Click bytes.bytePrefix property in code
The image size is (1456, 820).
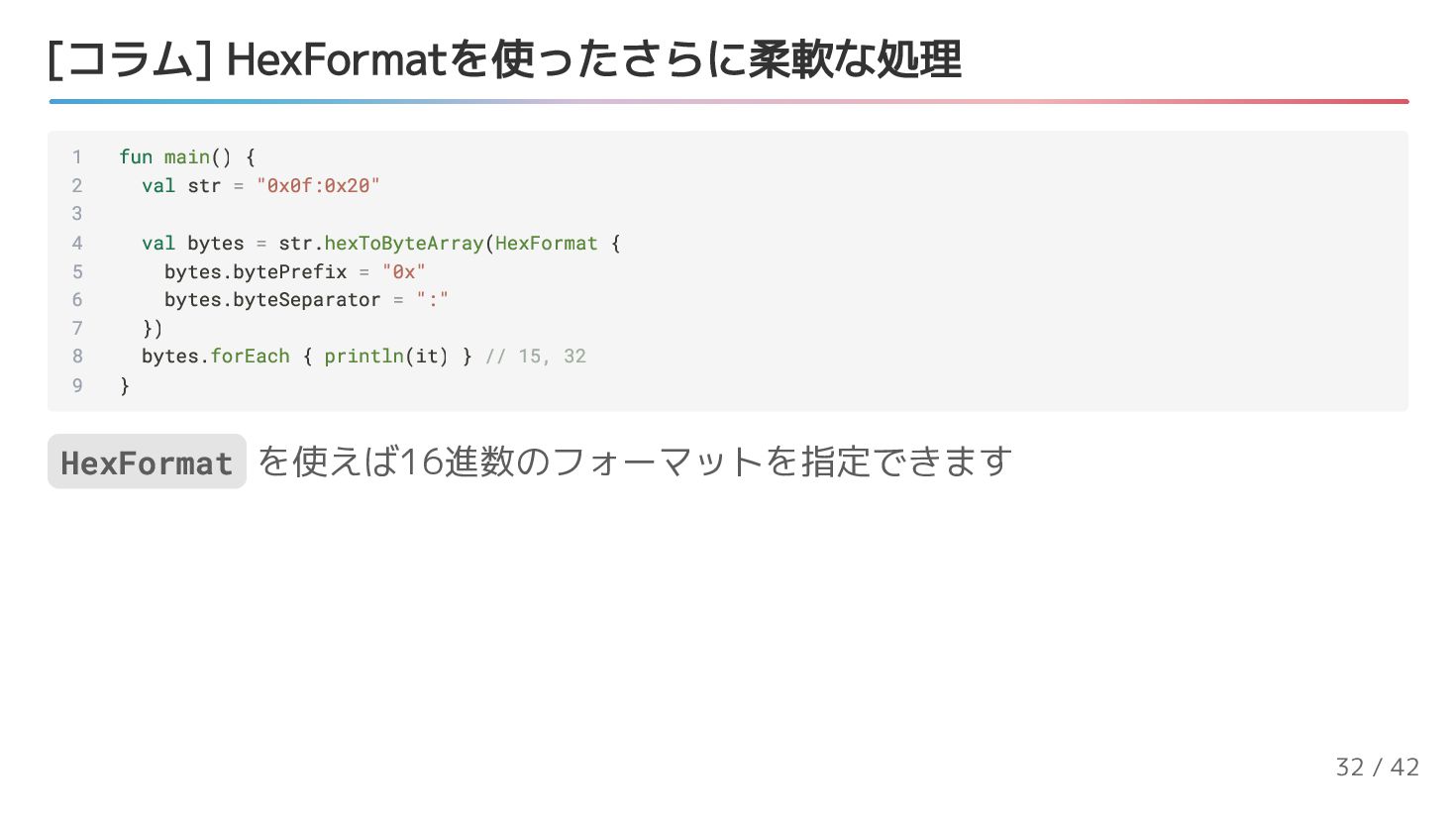click(256, 271)
